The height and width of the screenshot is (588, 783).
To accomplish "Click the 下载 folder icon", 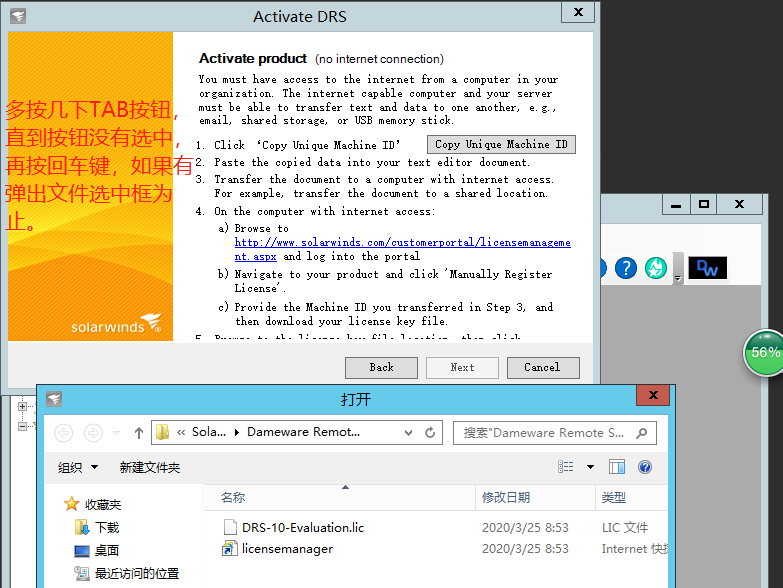I will pos(81,527).
